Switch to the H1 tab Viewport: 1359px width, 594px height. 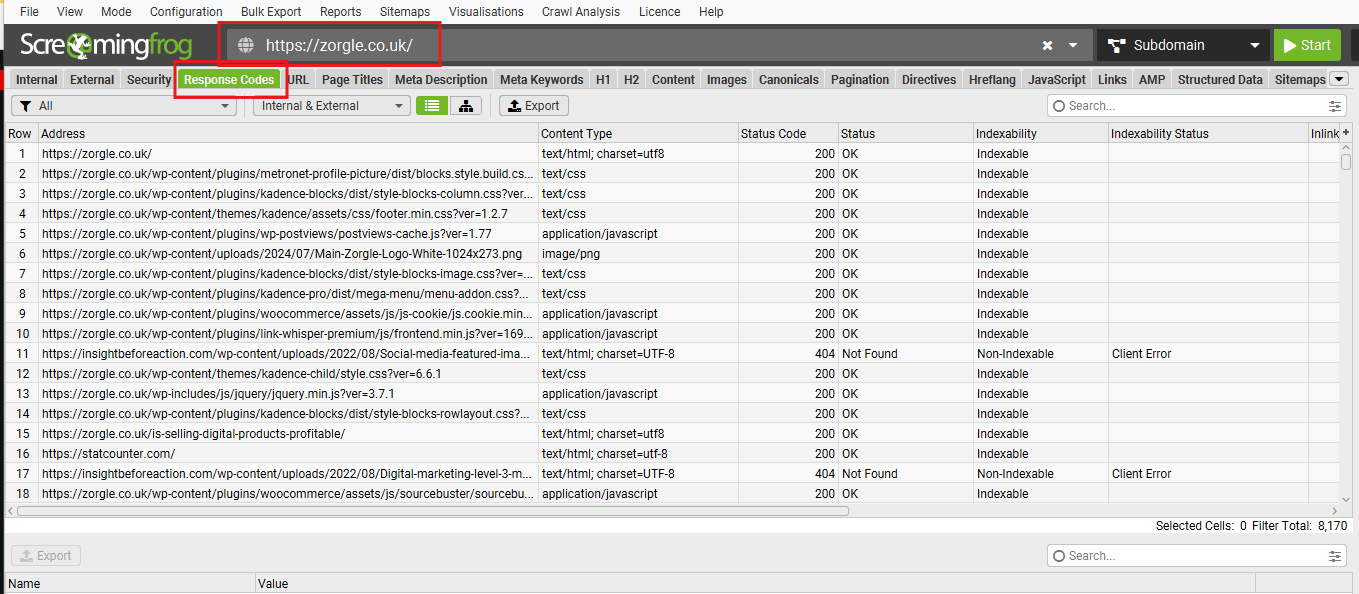[603, 80]
